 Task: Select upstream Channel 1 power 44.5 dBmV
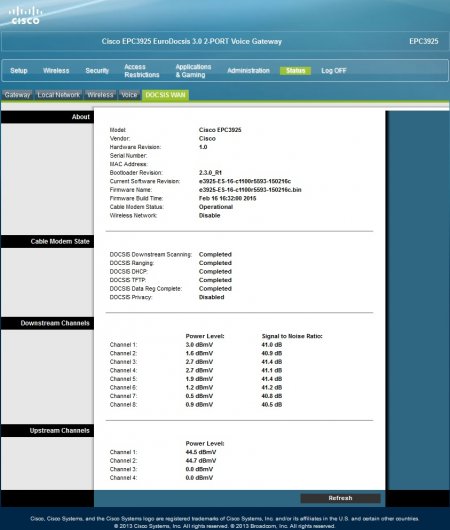point(201,452)
